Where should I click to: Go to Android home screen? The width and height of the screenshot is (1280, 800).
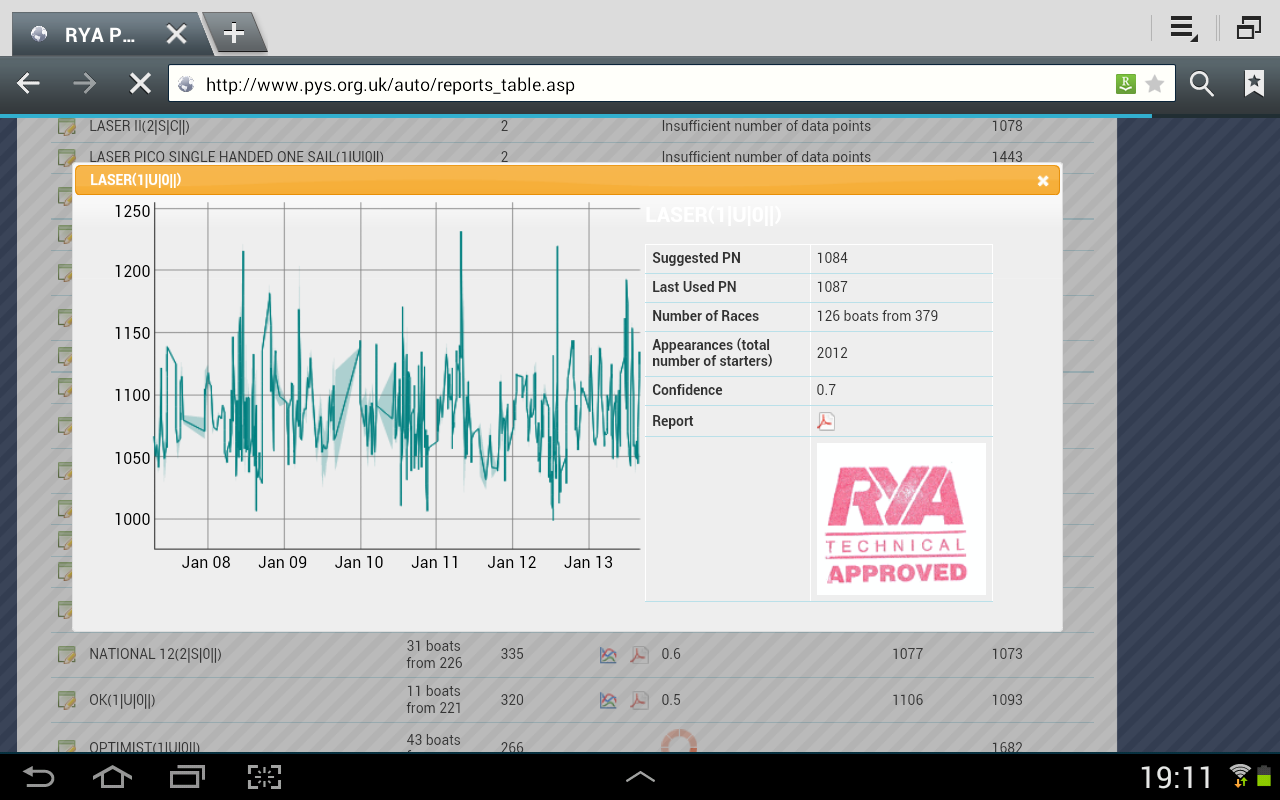[x=112, y=776]
